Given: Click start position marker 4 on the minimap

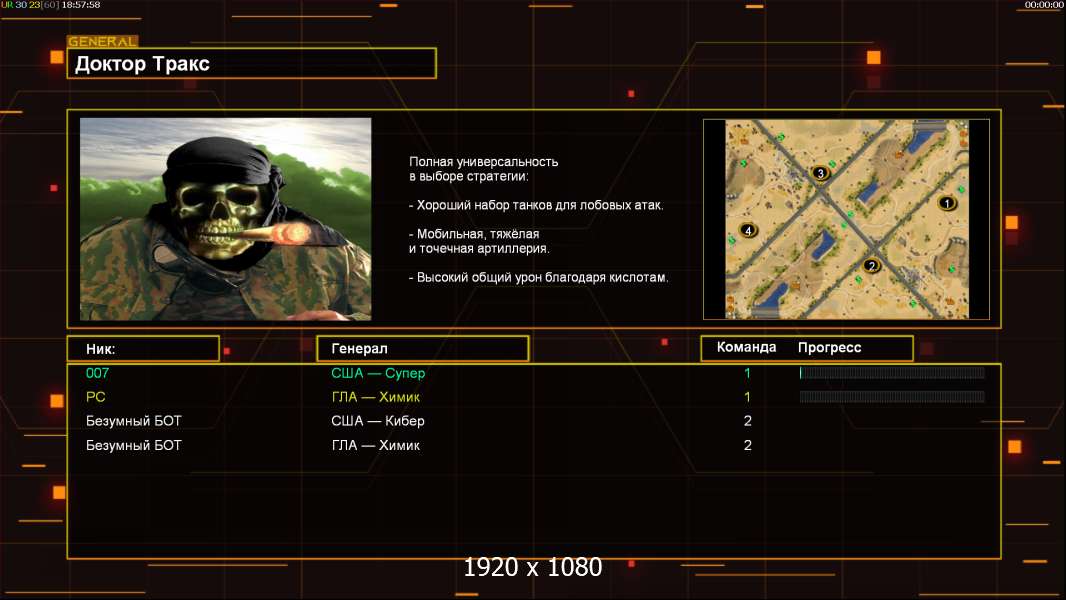Looking at the screenshot, I should [x=748, y=230].
